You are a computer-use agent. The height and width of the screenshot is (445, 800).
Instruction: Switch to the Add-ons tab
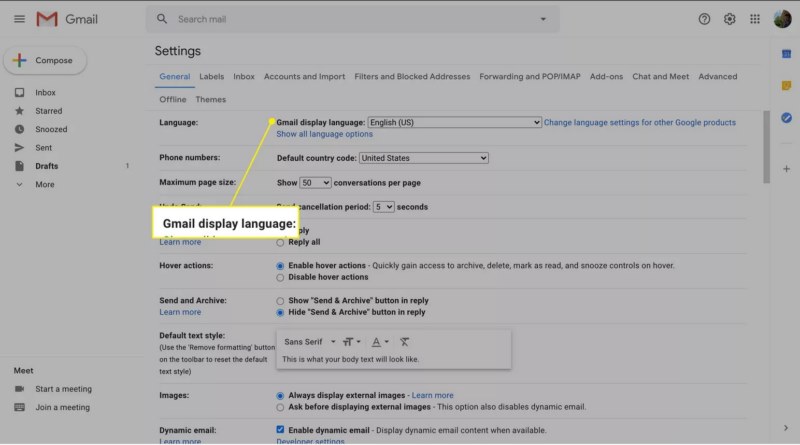click(606, 77)
